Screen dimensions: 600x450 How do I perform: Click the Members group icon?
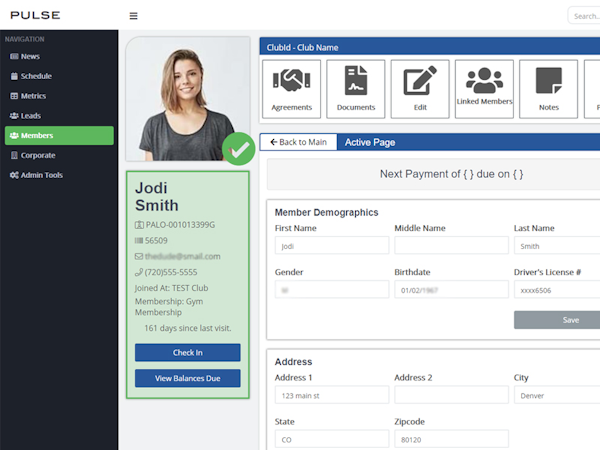(x=14, y=135)
